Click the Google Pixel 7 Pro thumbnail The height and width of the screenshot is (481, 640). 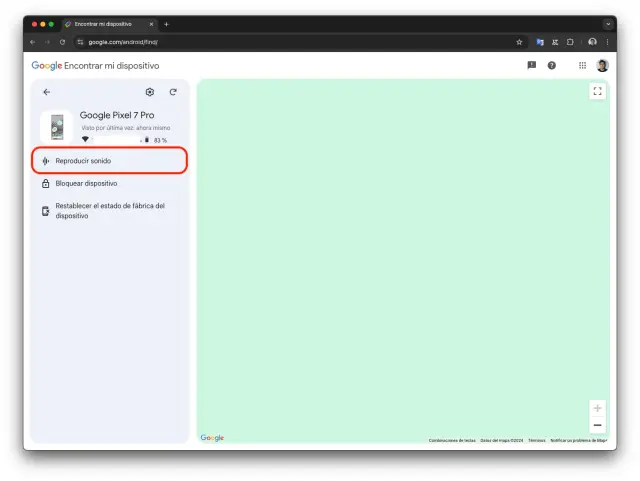pyautogui.click(x=56, y=128)
